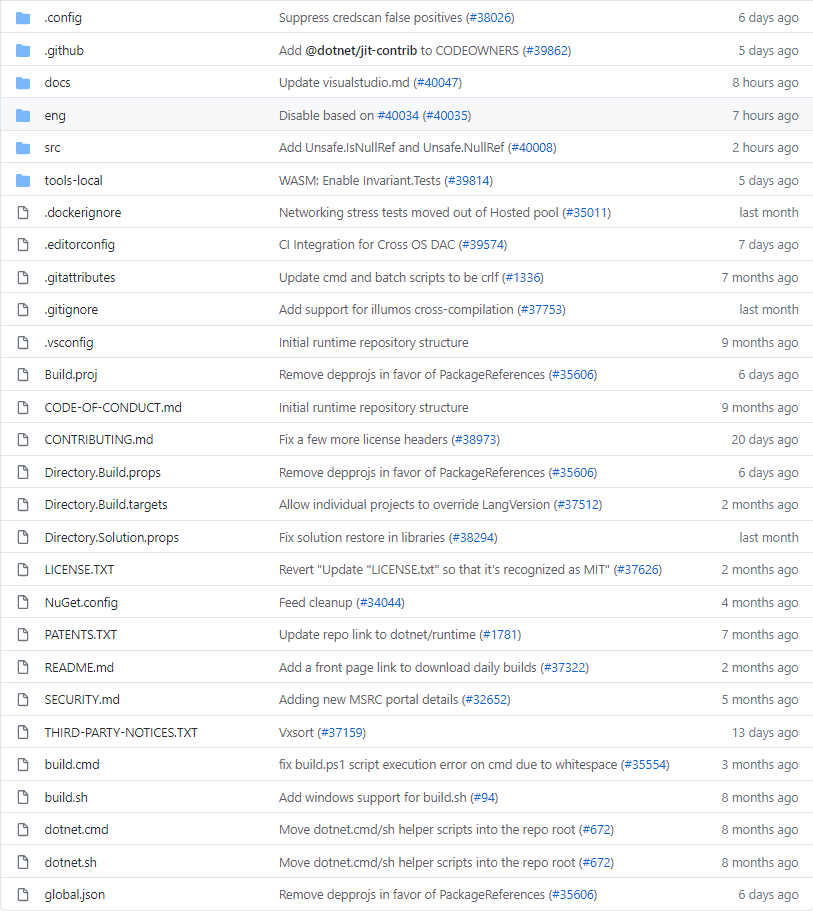Open the CONTRIBUTING.md file
This screenshot has width=813, height=911.
pyautogui.click(x=99, y=440)
